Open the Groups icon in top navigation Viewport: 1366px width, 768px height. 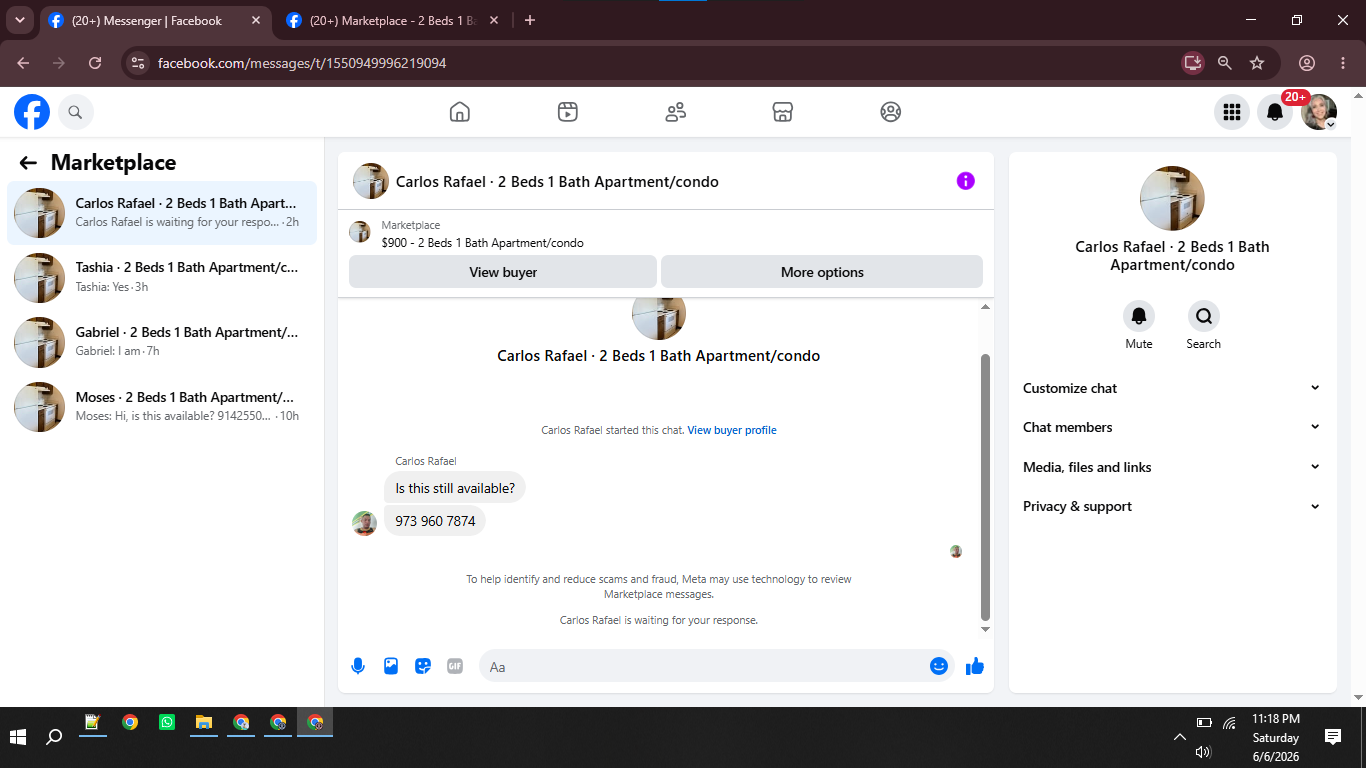[x=891, y=112]
